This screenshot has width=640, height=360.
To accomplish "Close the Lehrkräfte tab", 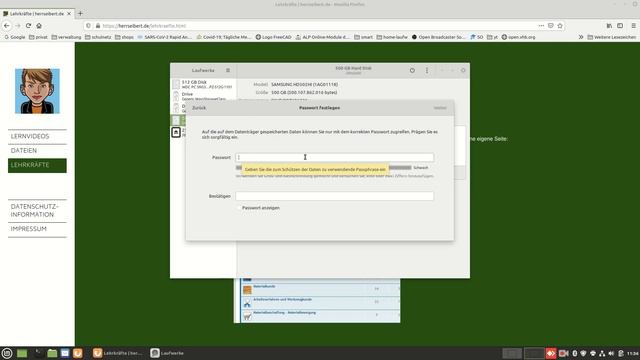I will 69,13.
